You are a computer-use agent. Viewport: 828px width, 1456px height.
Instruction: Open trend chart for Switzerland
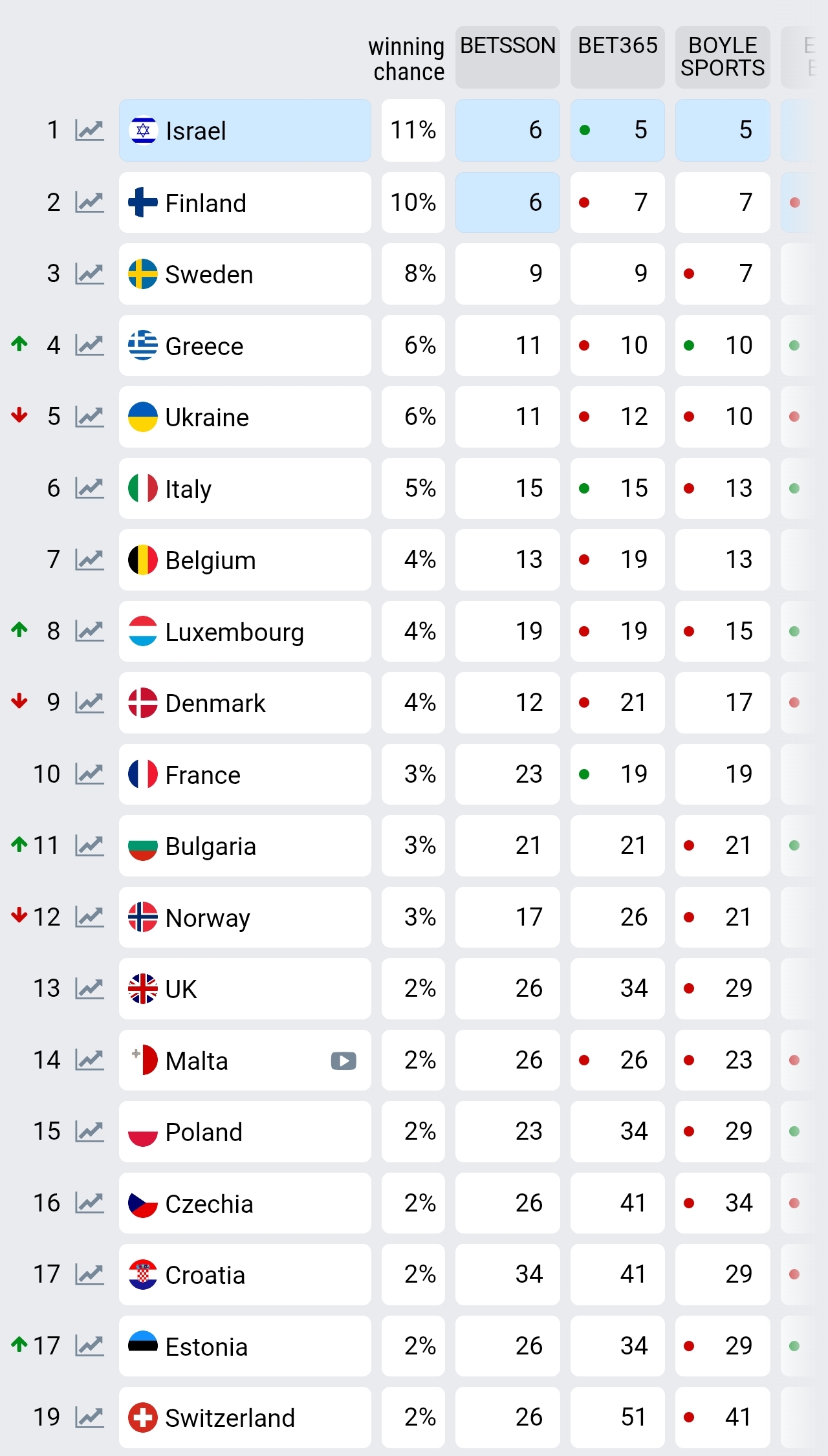pyautogui.click(x=89, y=1417)
